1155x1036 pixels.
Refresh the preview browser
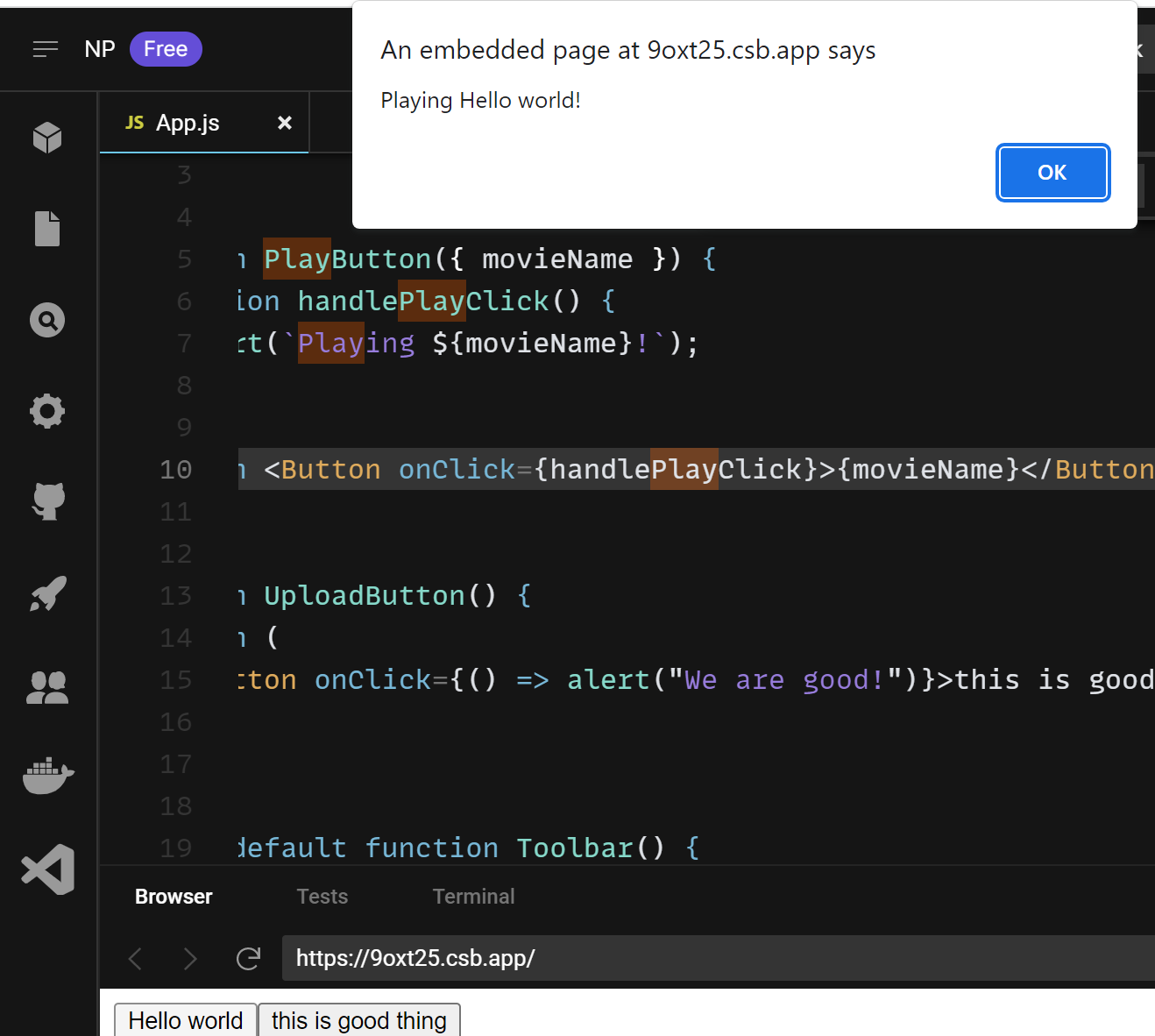[249, 959]
